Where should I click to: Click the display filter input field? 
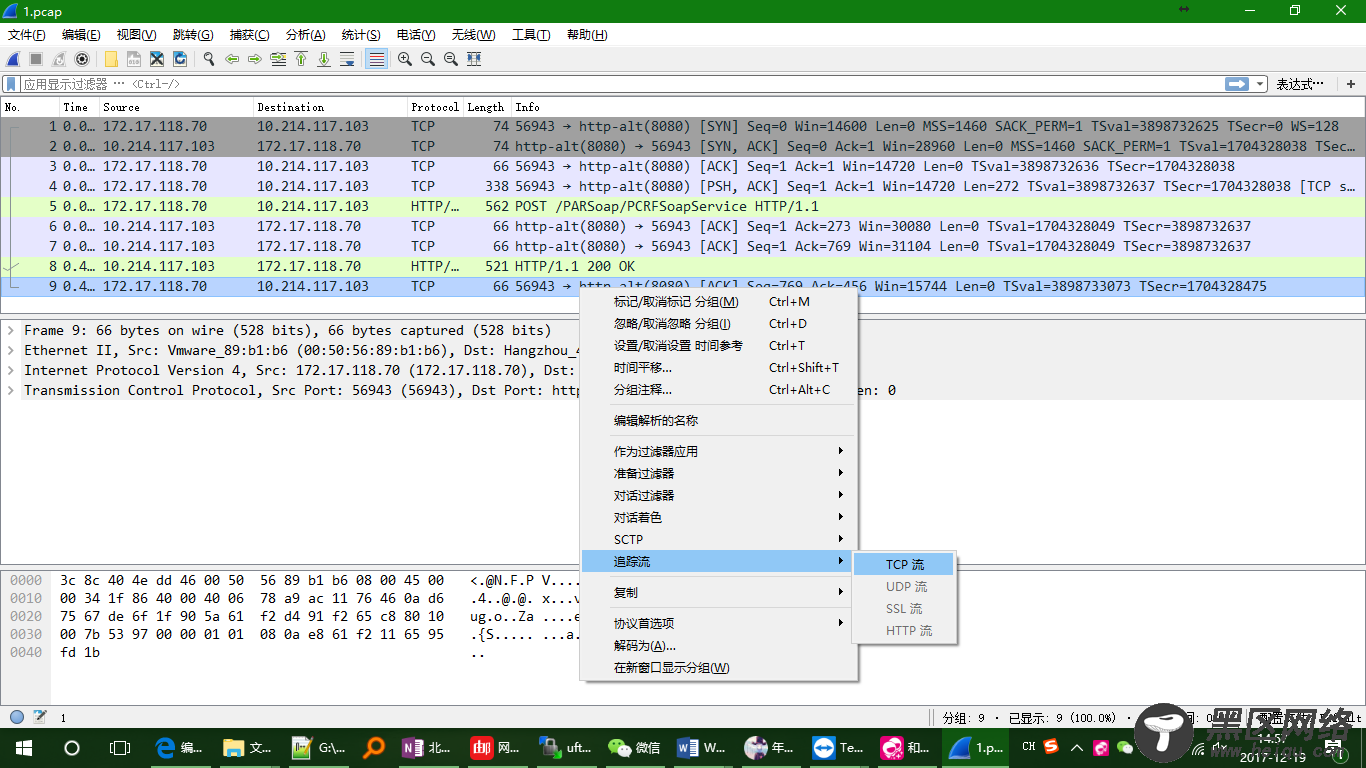click(x=620, y=84)
